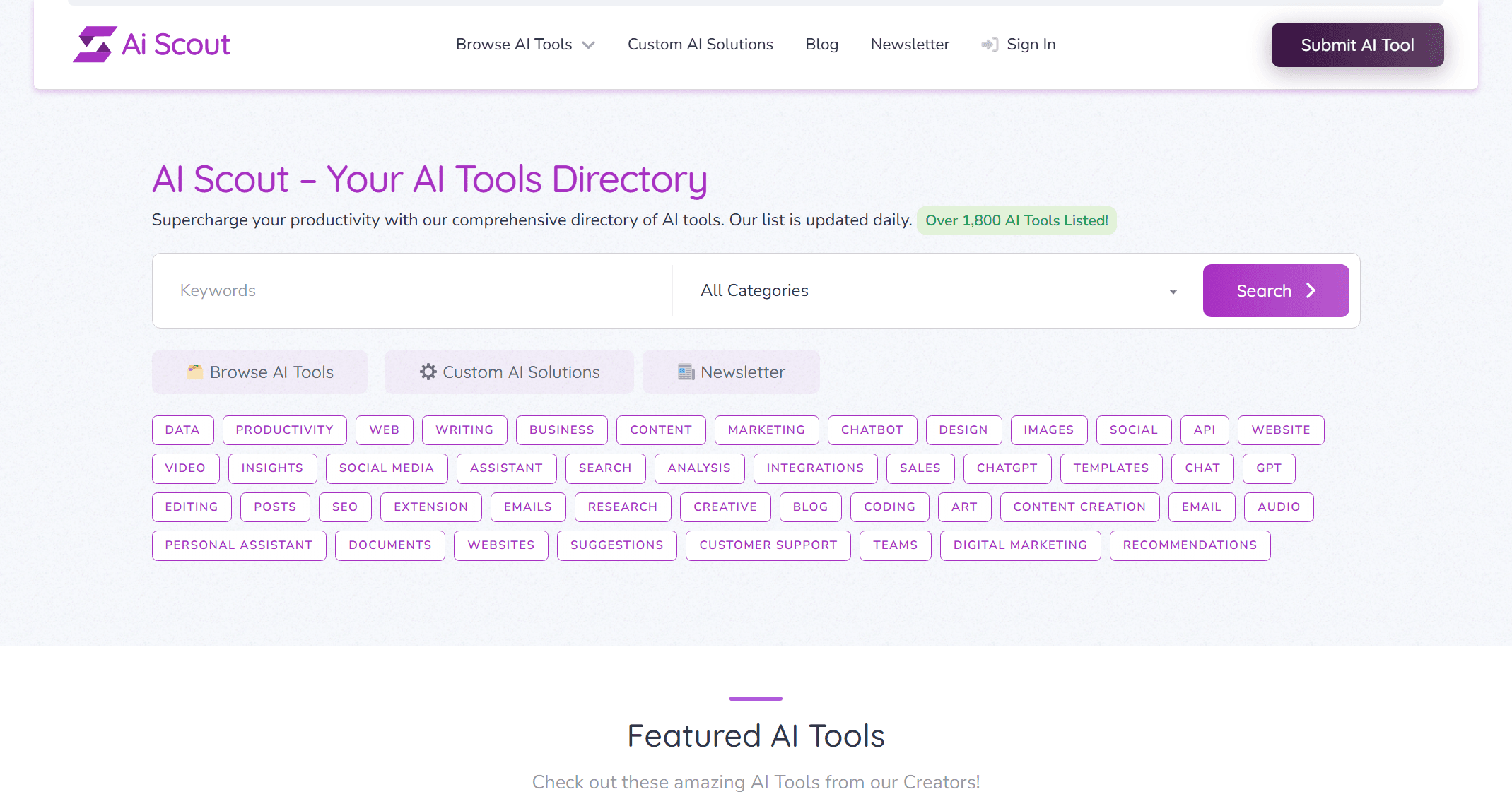Click the Sign In arrow icon
1512x799 pixels.
(990, 45)
